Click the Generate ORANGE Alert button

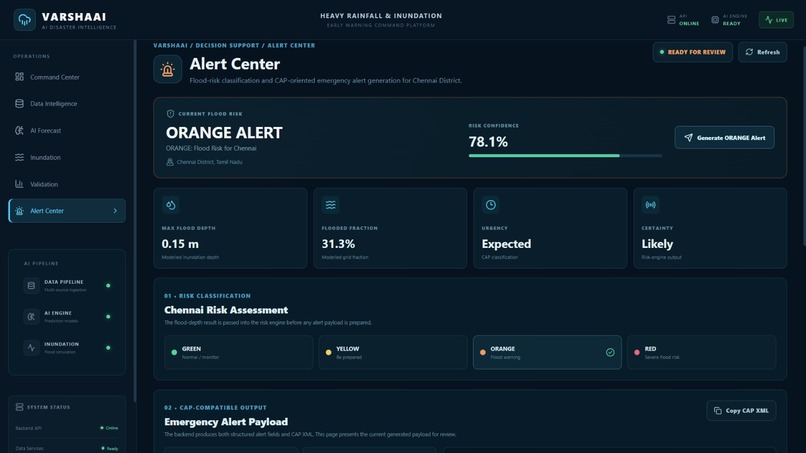click(724, 137)
